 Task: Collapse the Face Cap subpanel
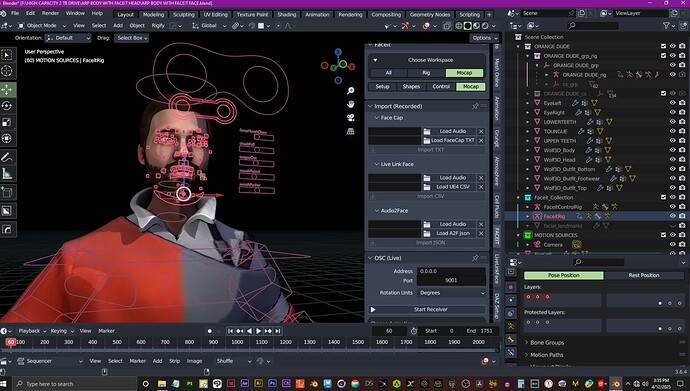[377, 118]
